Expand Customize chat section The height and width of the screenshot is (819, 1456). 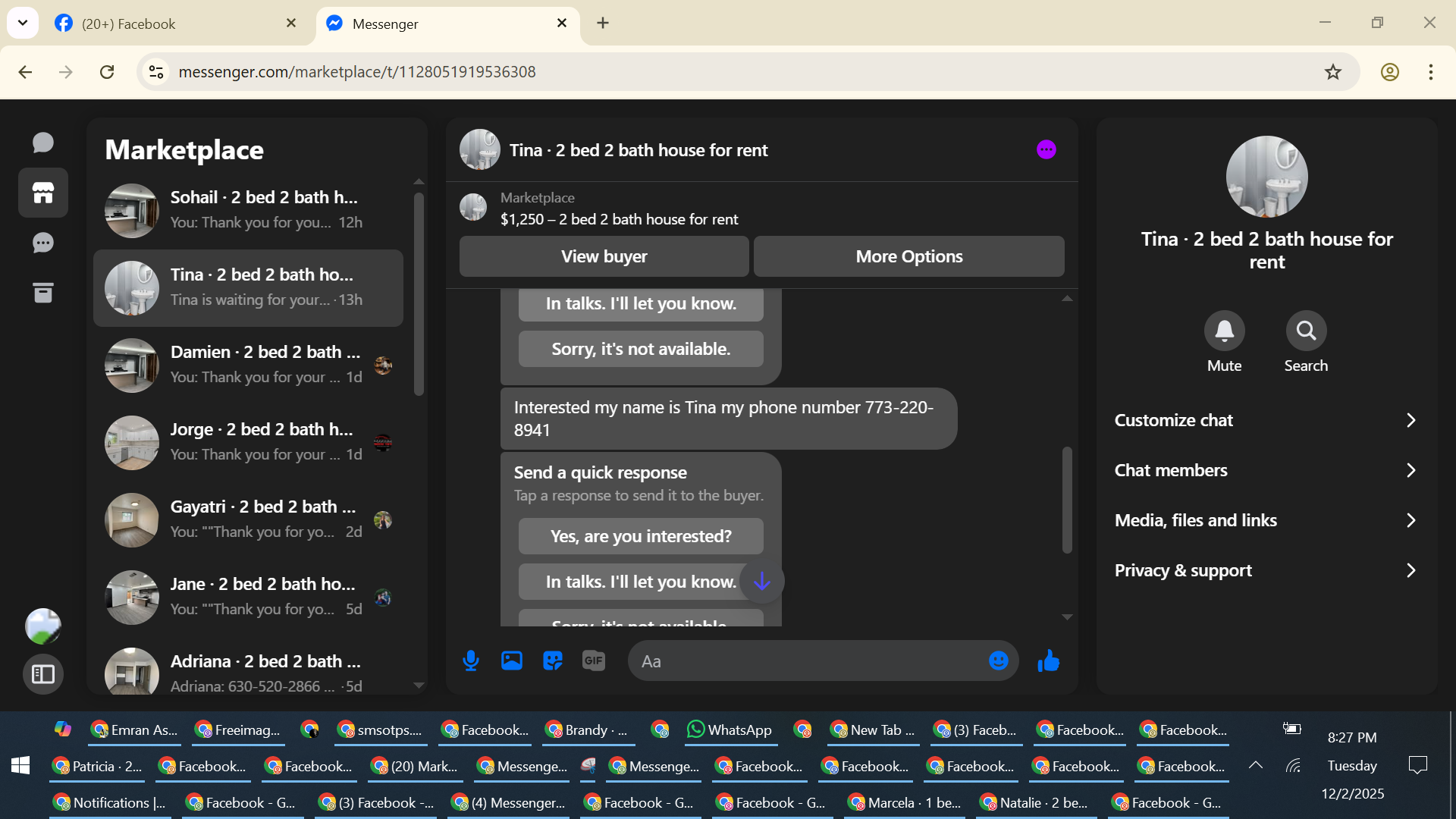coord(1266,420)
